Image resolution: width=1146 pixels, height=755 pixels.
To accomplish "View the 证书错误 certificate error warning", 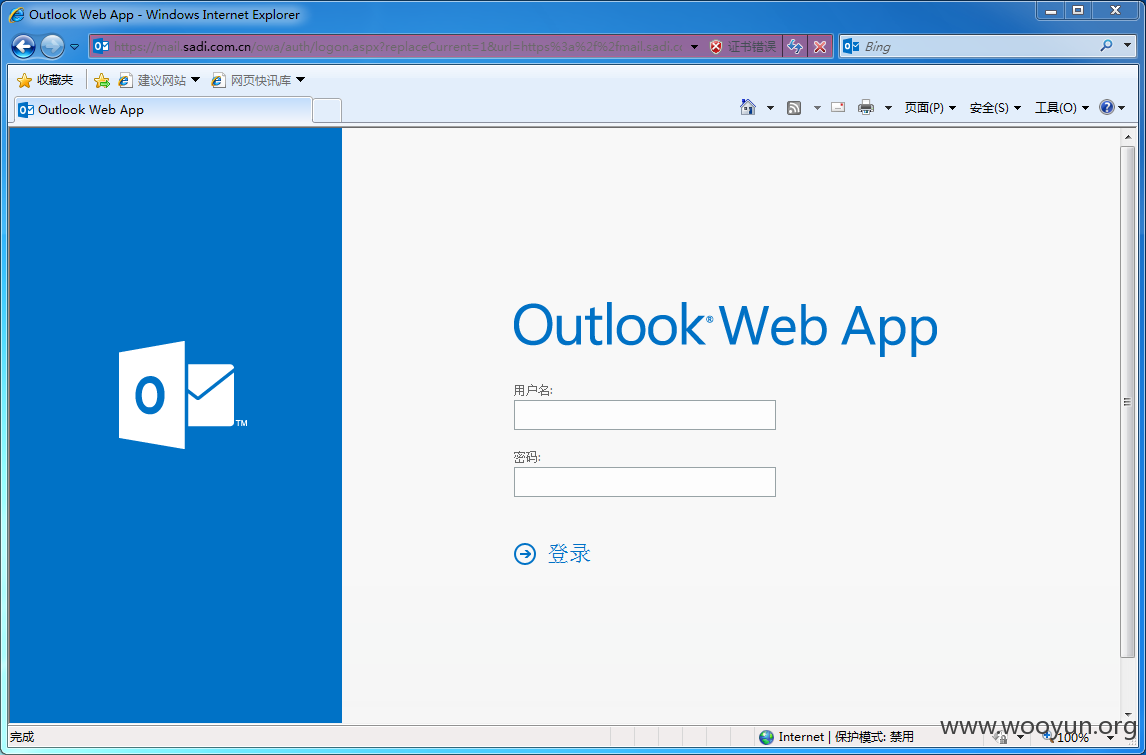I will [x=743, y=47].
